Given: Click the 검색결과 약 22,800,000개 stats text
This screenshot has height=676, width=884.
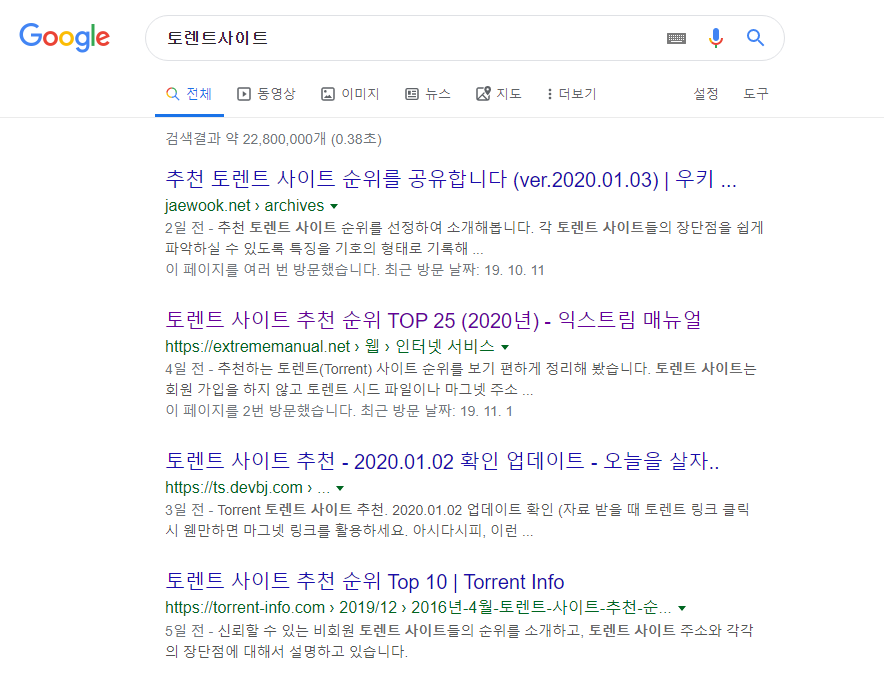Looking at the screenshot, I should (273, 139).
